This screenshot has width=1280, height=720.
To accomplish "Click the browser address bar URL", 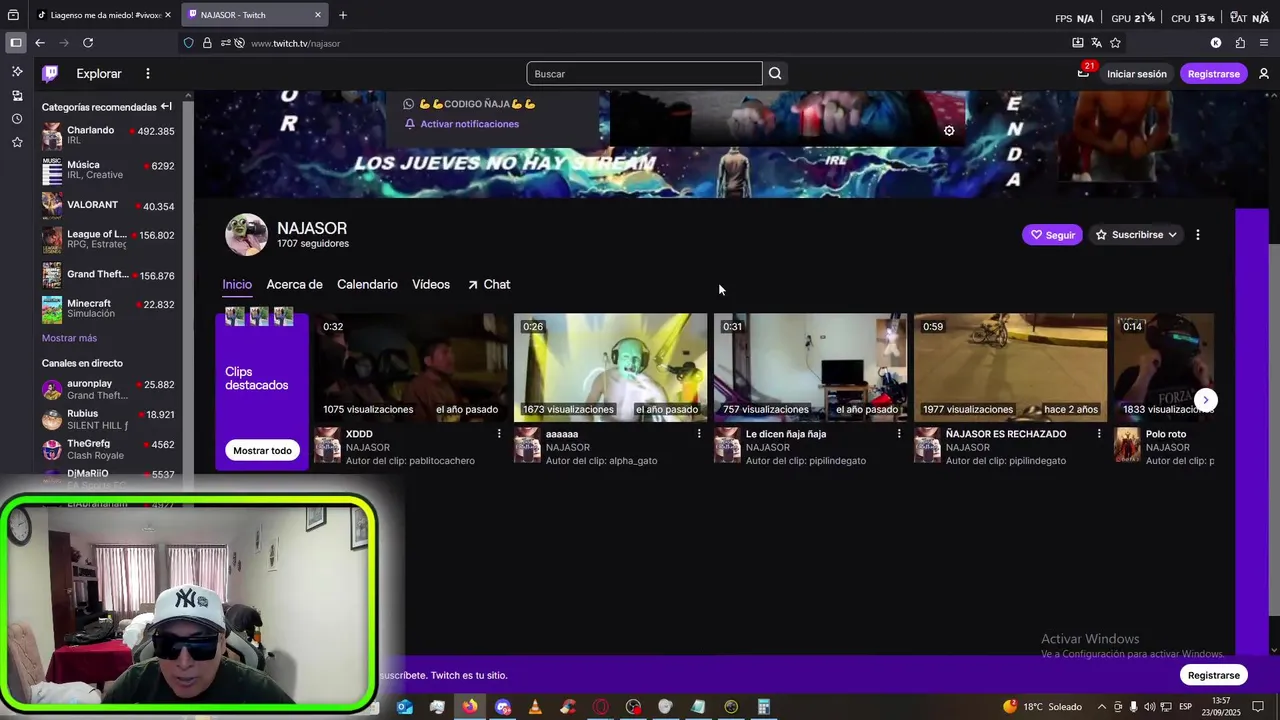I will [295, 43].
